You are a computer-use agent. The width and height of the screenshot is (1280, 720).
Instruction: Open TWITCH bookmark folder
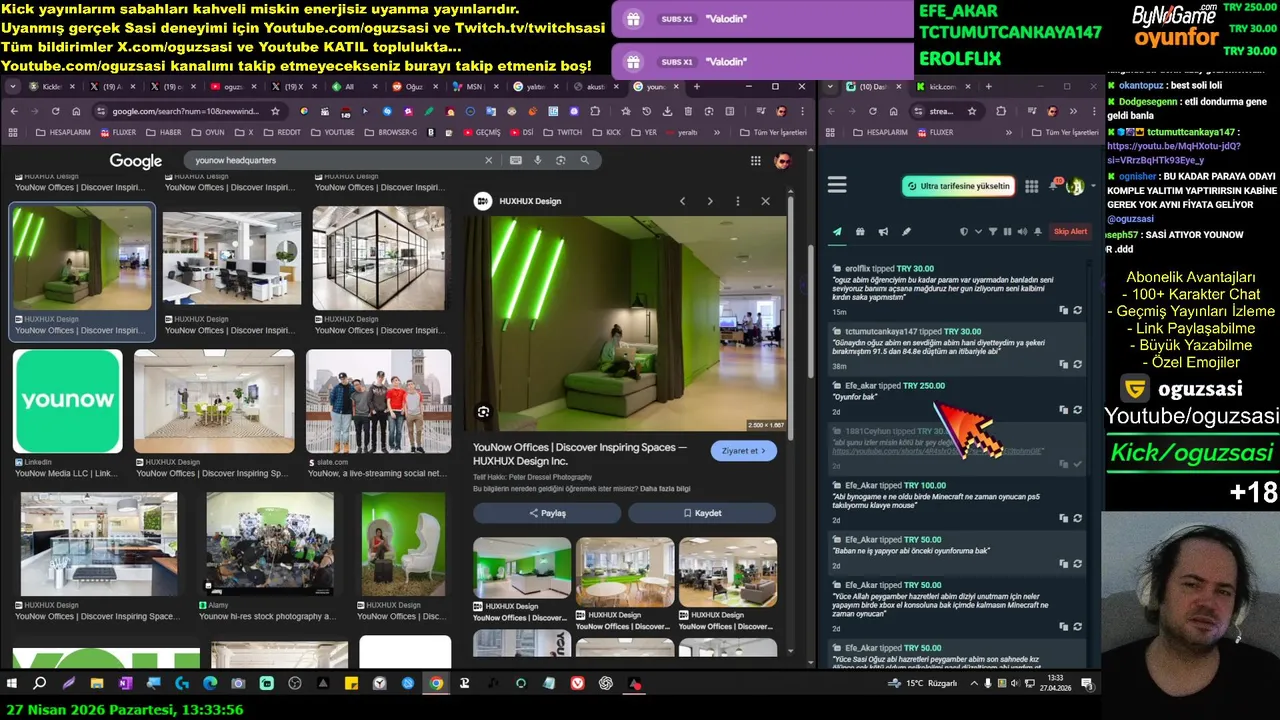tap(563, 132)
